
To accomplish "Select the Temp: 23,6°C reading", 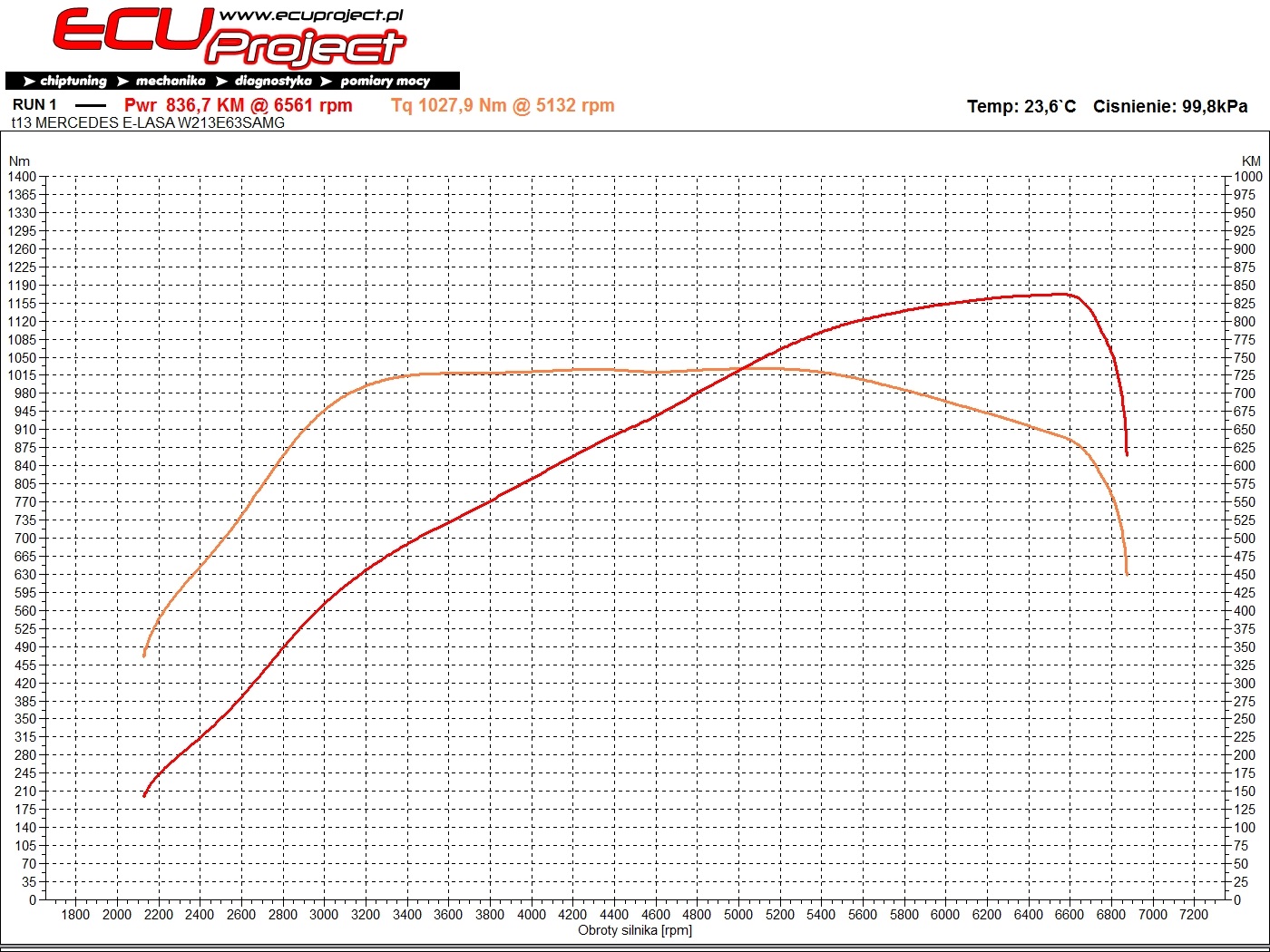I will [1021, 106].
